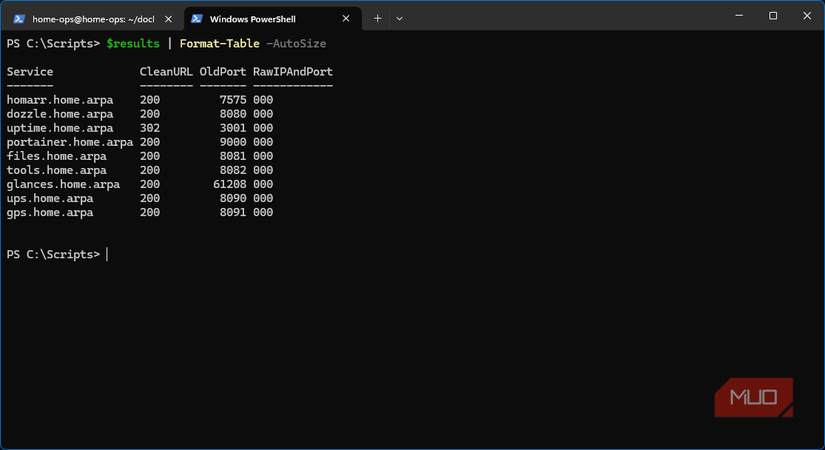Viewport: 825px width, 450px height.
Task: Click the 8091 port value
Action: [233, 213]
